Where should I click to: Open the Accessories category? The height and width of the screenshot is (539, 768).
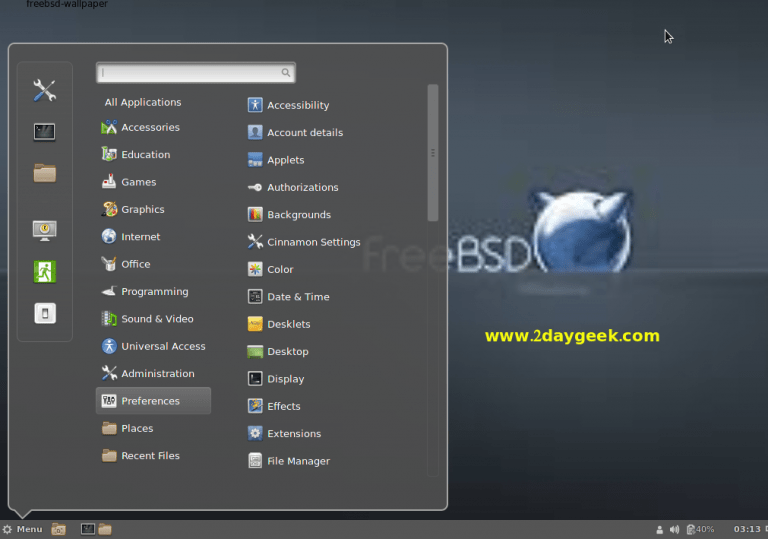[141, 127]
